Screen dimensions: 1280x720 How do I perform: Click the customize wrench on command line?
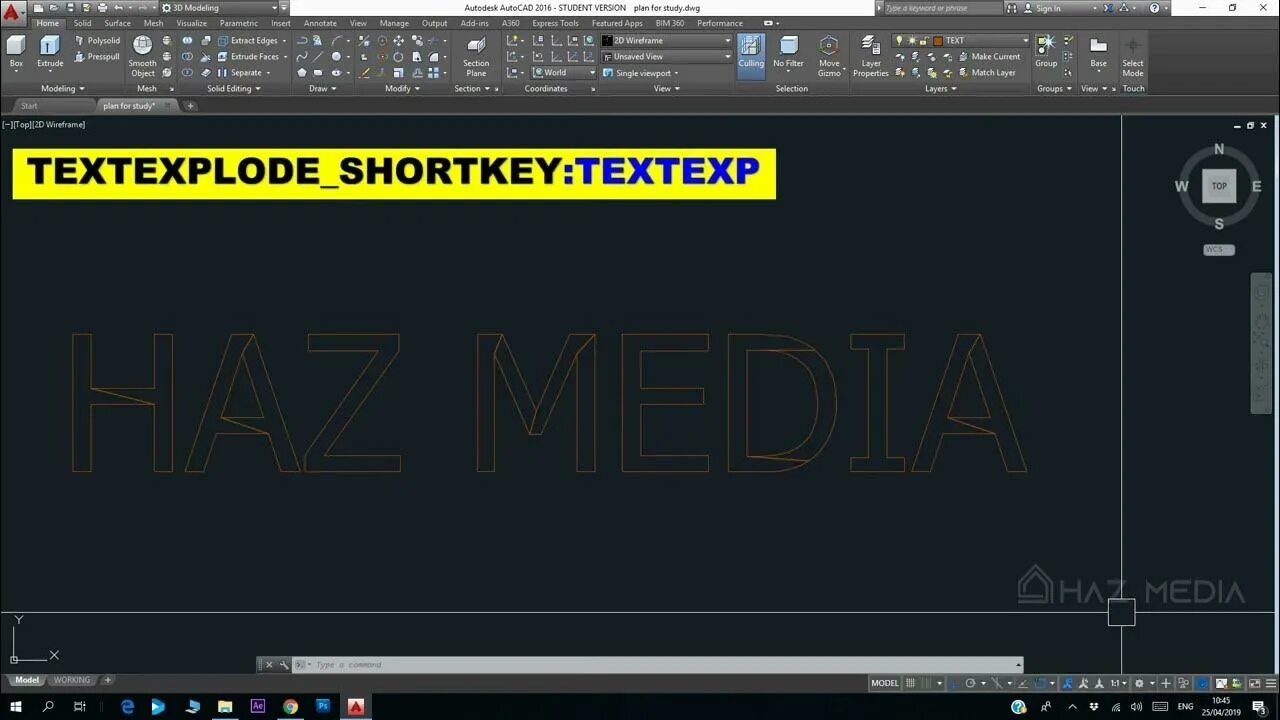point(283,665)
